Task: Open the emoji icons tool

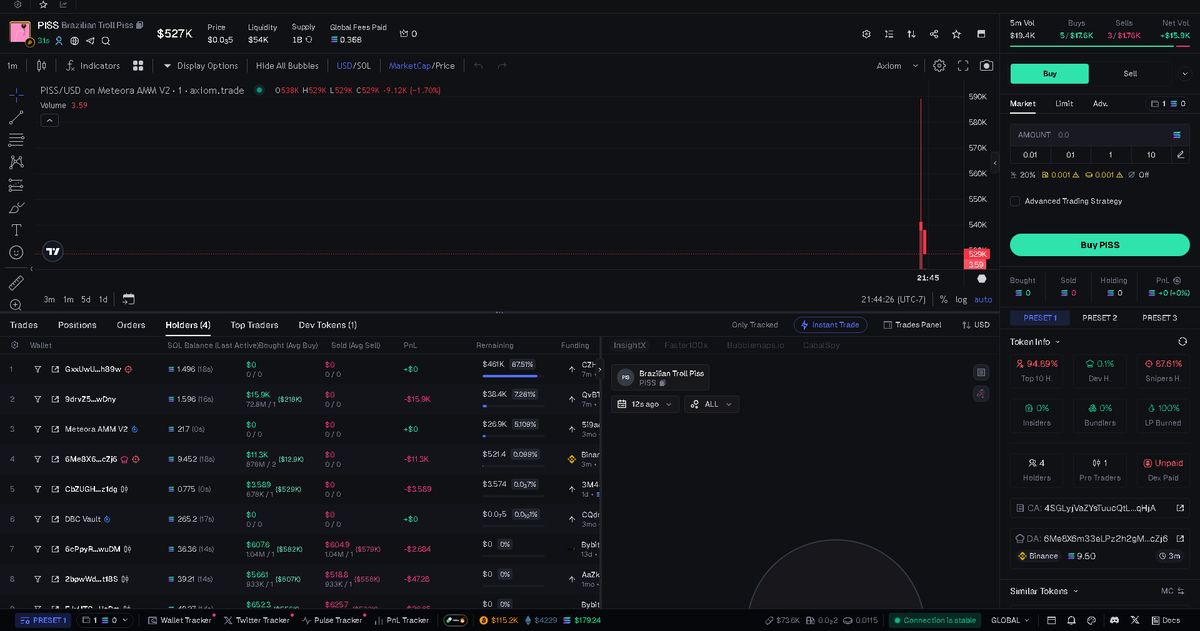Action: click(16, 253)
